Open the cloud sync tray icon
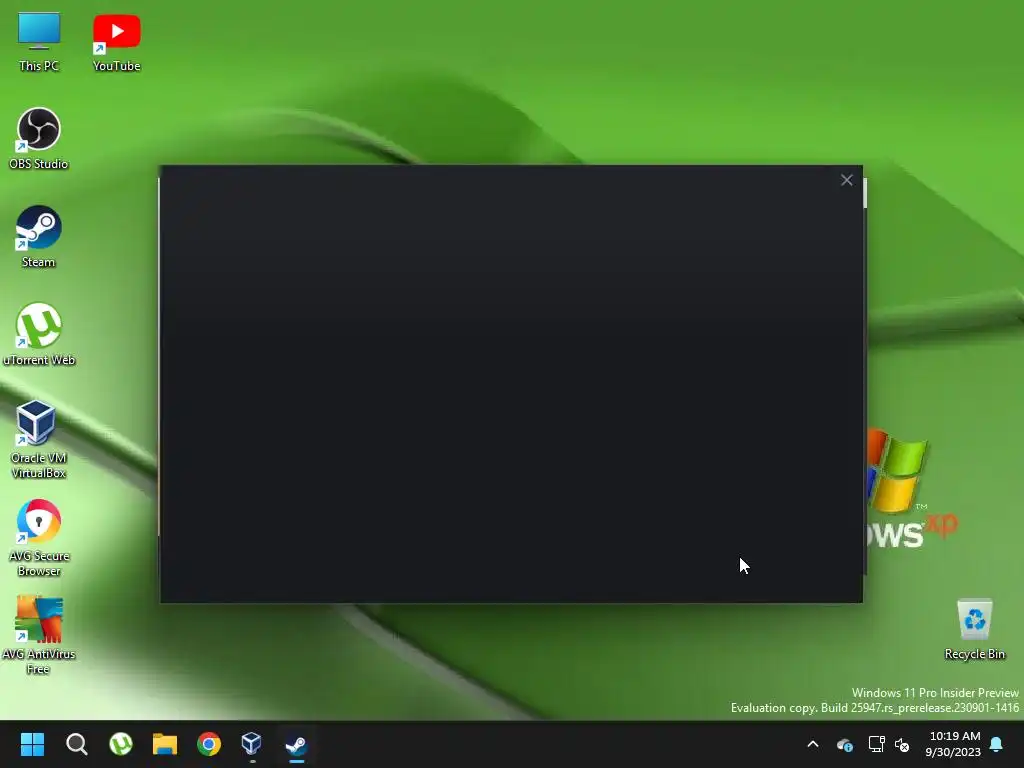 click(x=844, y=744)
